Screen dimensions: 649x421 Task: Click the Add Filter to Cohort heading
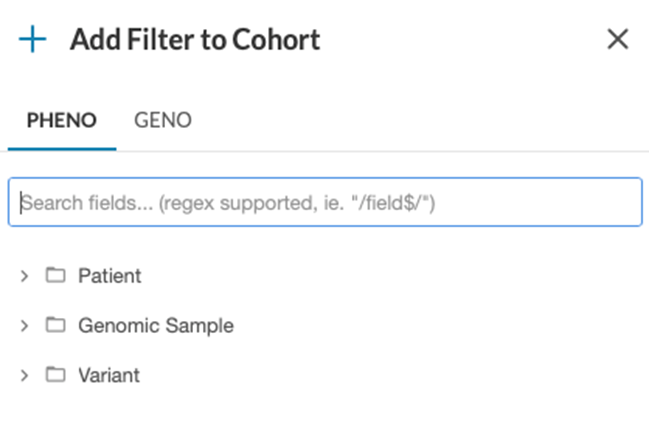click(195, 39)
